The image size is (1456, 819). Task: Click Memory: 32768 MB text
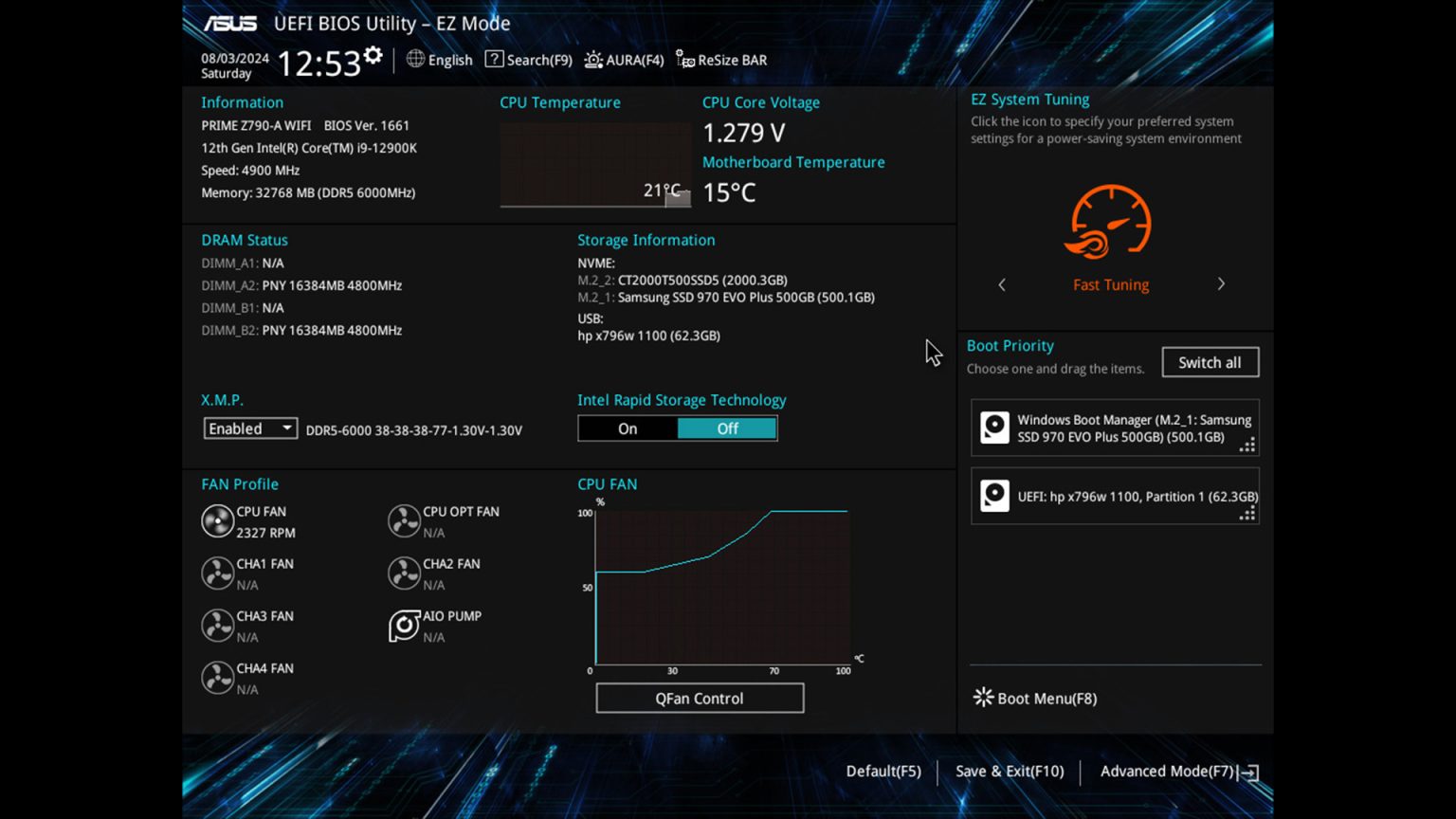pyautogui.click(x=308, y=192)
